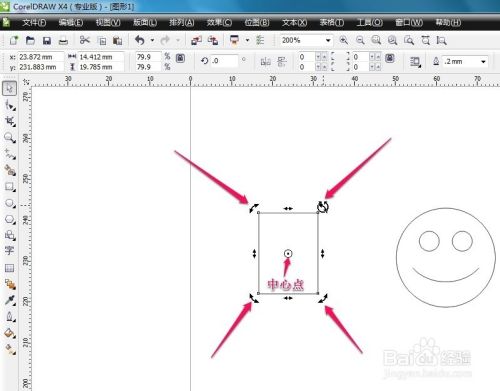Select the Table tool
The image size is (500, 391).
(x=9, y=268)
